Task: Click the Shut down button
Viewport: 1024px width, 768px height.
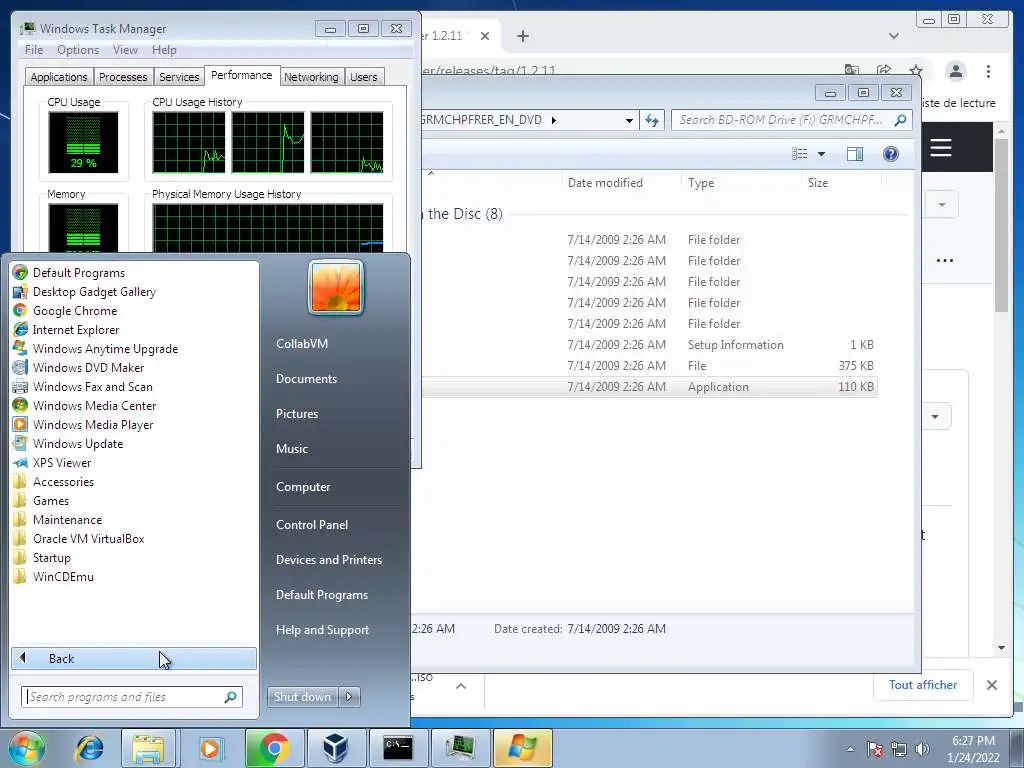Action: click(302, 697)
